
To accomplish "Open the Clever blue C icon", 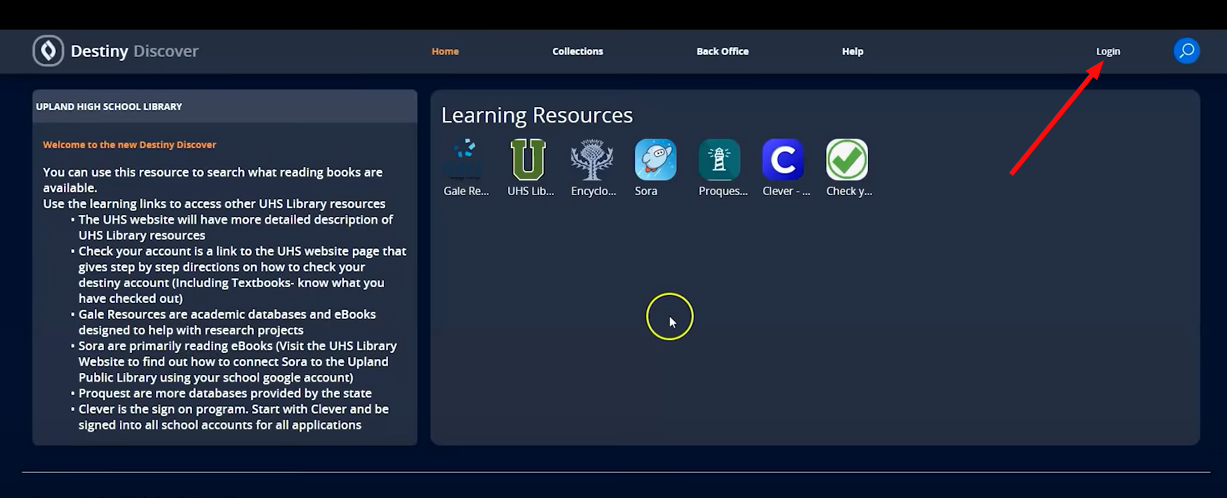I will tap(783, 159).
